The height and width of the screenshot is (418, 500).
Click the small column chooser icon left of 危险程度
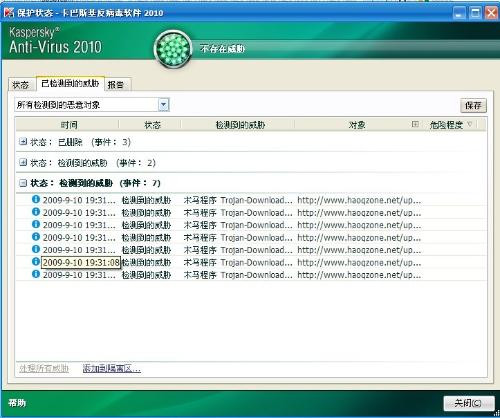pos(415,124)
